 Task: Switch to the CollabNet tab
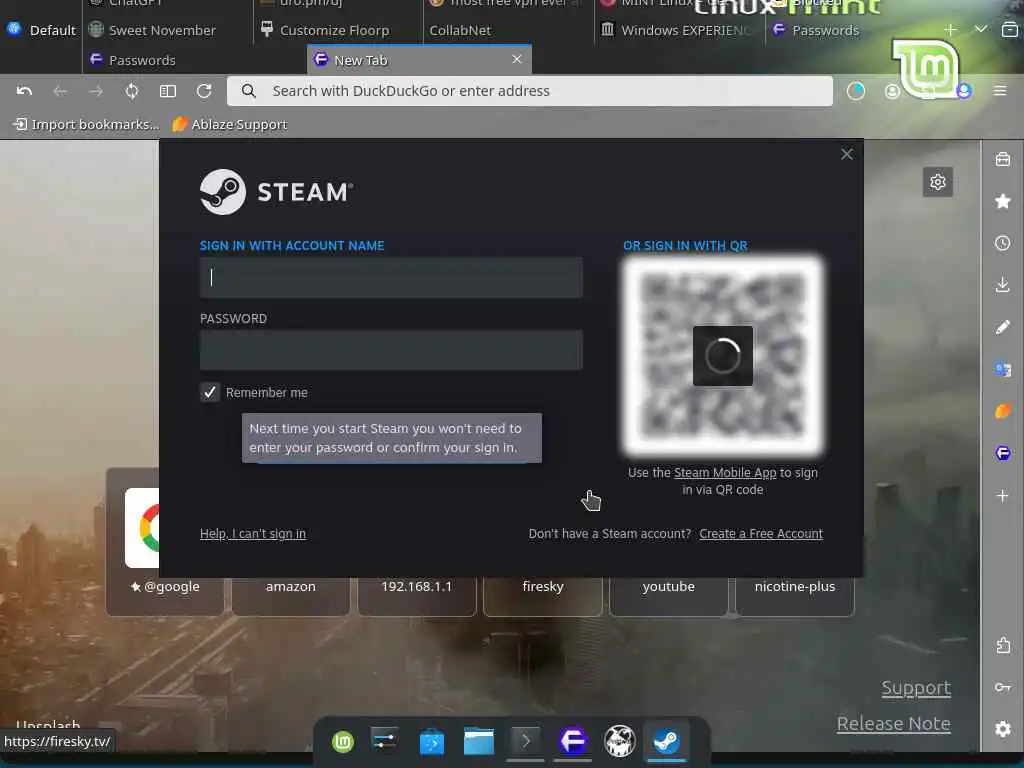click(x=460, y=30)
